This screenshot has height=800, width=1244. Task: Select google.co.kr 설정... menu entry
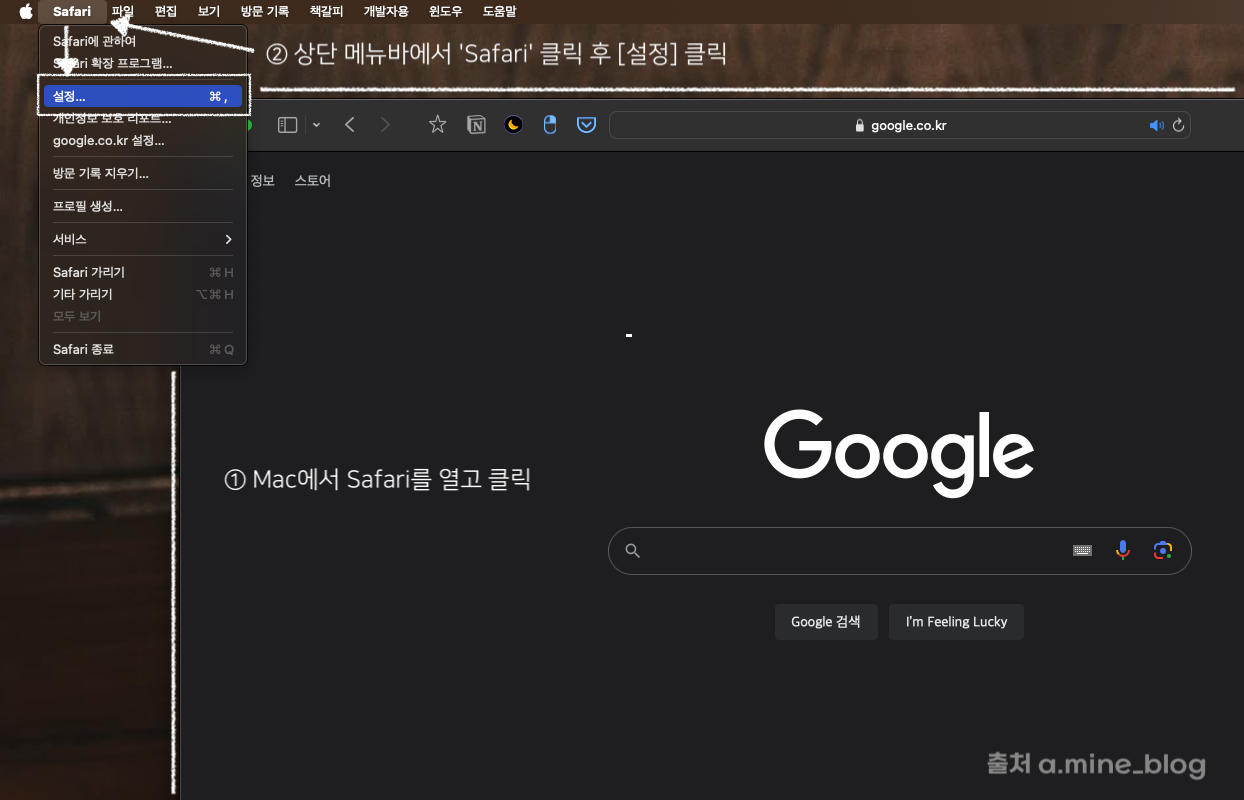[142, 141]
